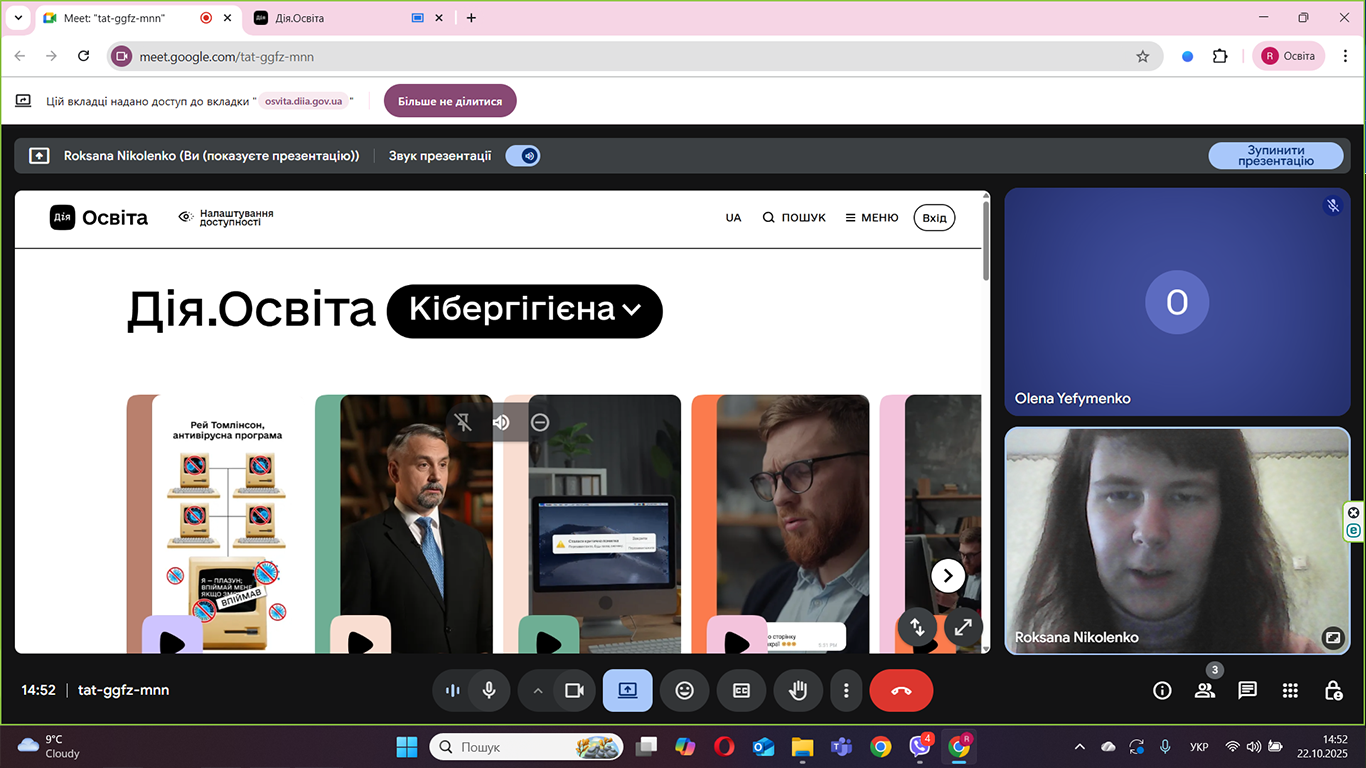Screen dimensions: 1366x768
Task: Open the emoji reactions panel
Action: tap(684, 690)
